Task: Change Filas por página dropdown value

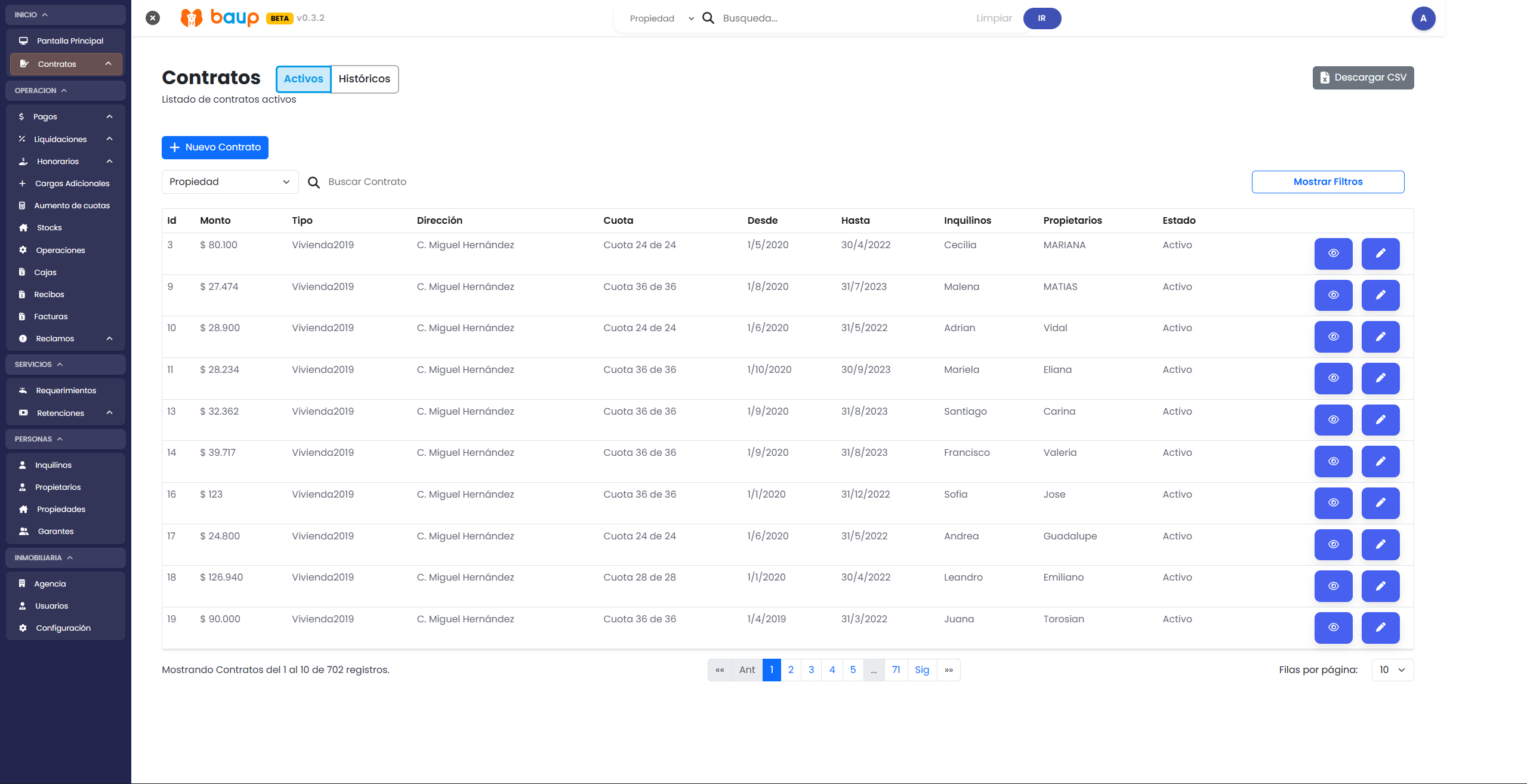Action: pyautogui.click(x=1392, y=669)
